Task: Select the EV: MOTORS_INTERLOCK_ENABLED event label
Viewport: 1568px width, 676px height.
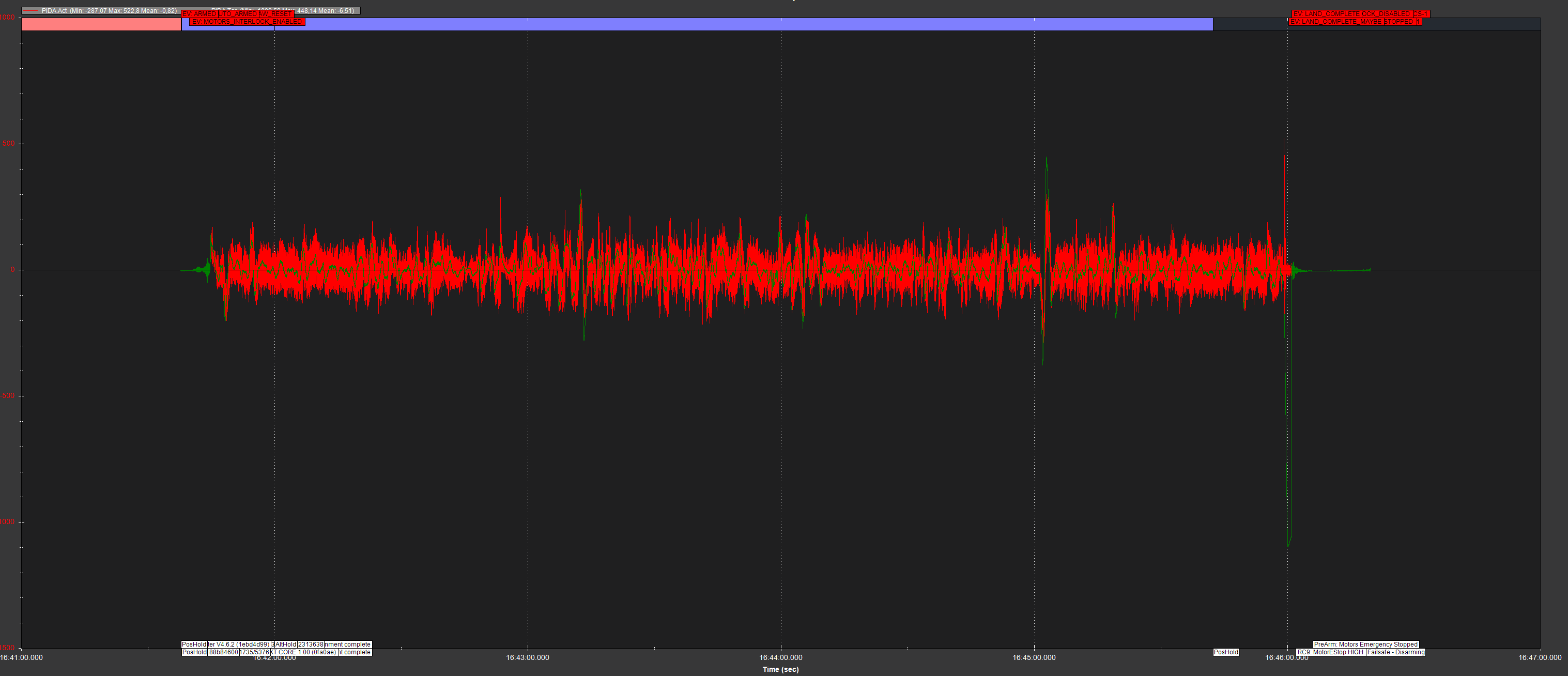Action: [247, 22]
